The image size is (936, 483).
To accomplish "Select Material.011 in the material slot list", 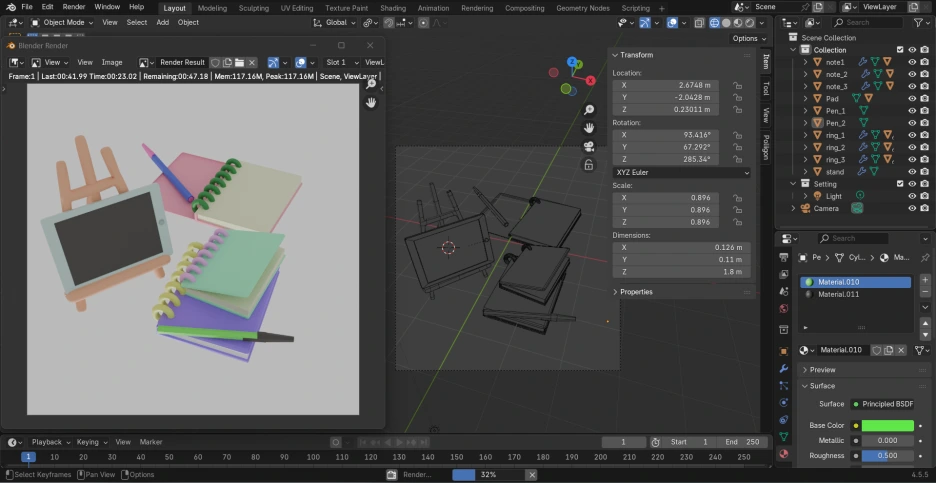I will pos(838,295).
